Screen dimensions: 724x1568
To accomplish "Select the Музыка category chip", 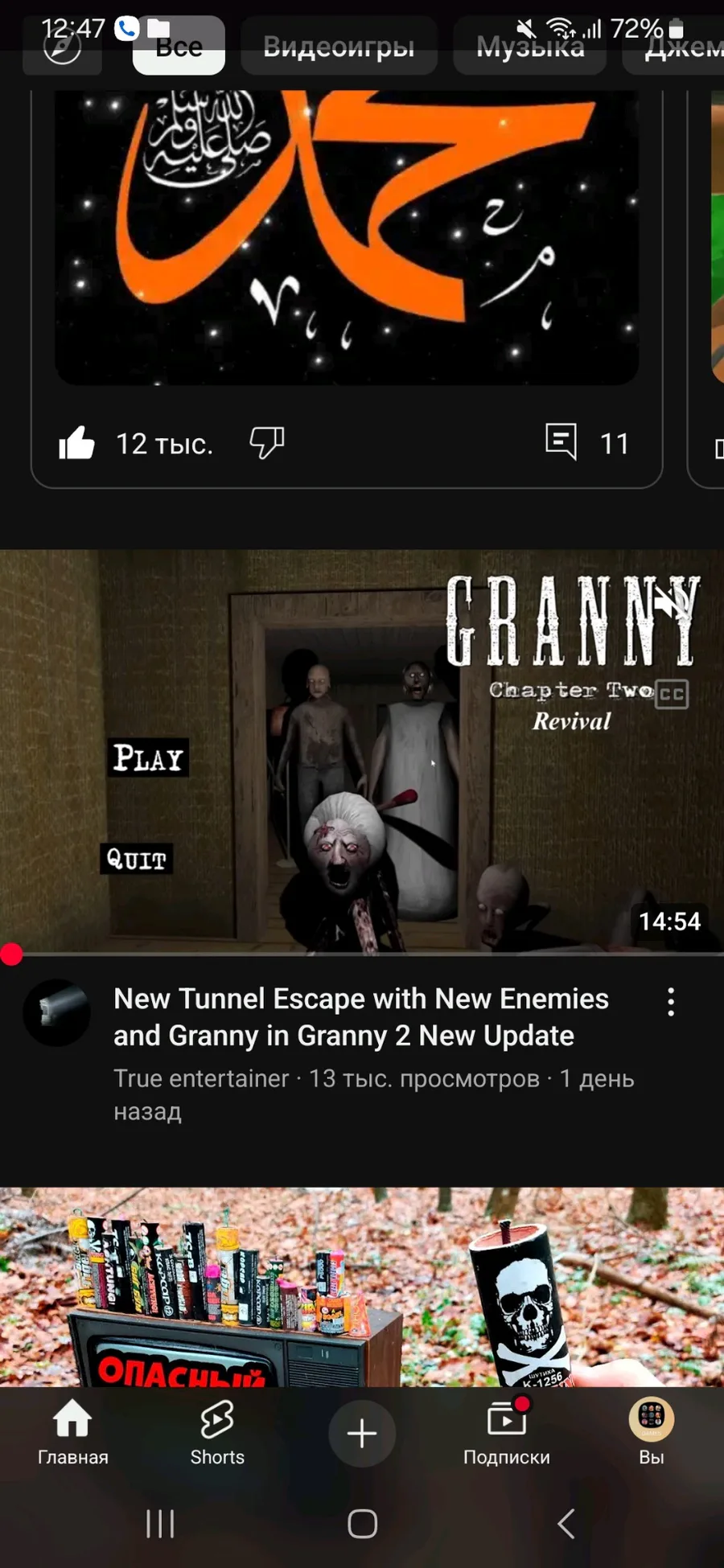I will (x=530, y=47).
